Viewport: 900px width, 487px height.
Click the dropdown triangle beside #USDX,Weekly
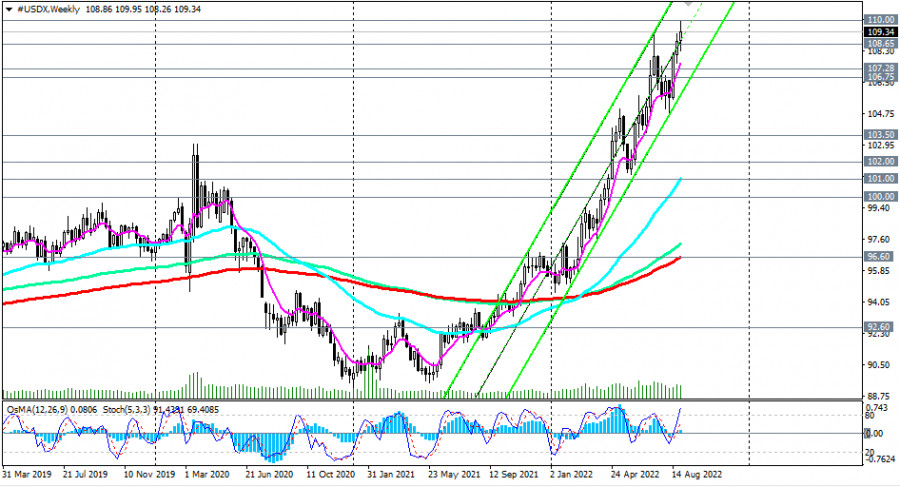(8, 7)
